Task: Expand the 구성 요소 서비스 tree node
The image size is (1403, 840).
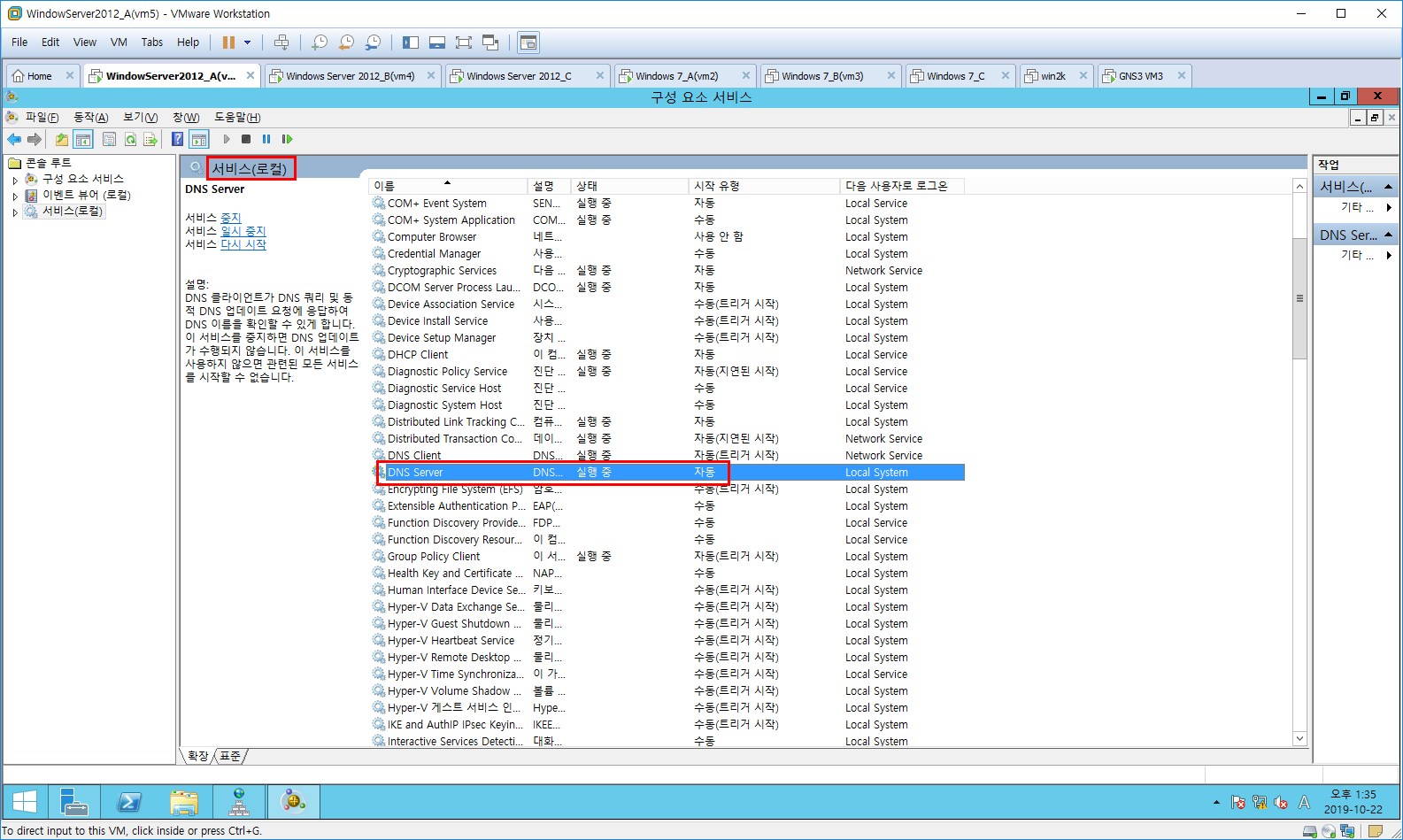Action: (x=15, y=180)
